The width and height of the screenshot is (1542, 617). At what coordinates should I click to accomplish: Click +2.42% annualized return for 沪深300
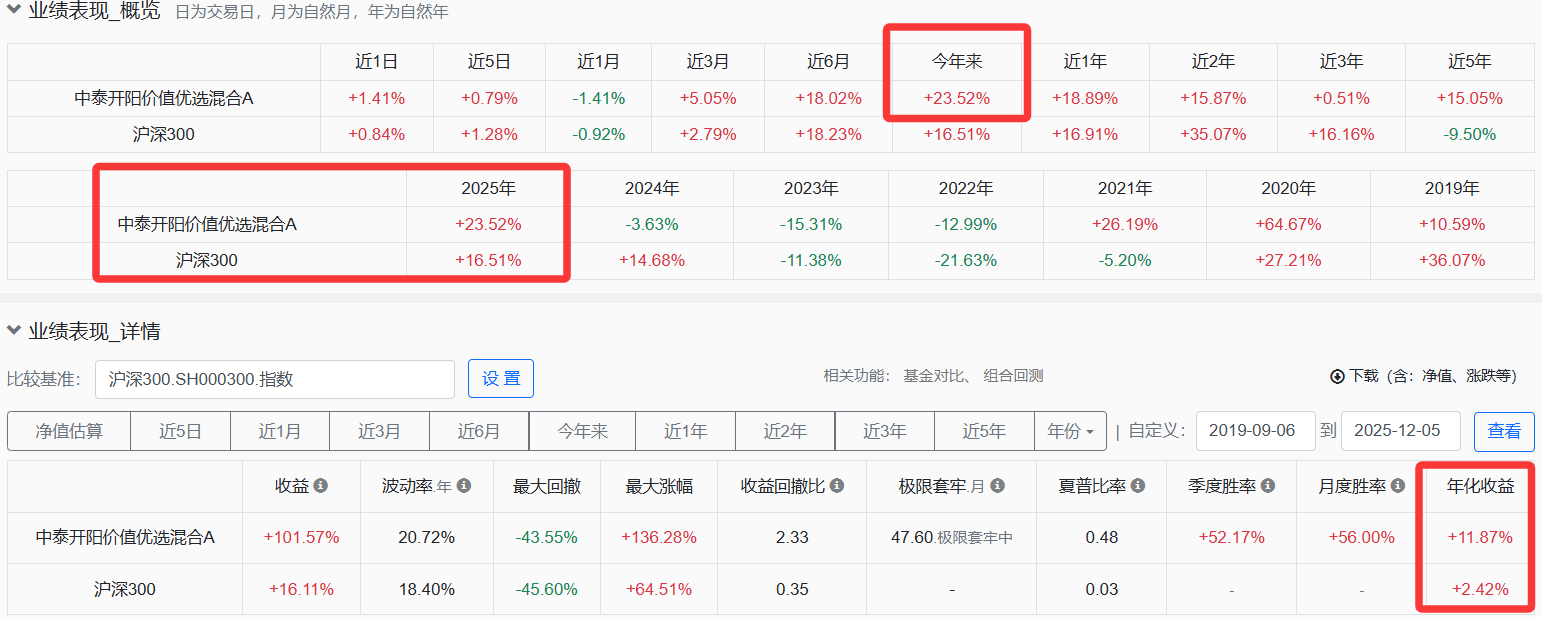(1480, 589)
